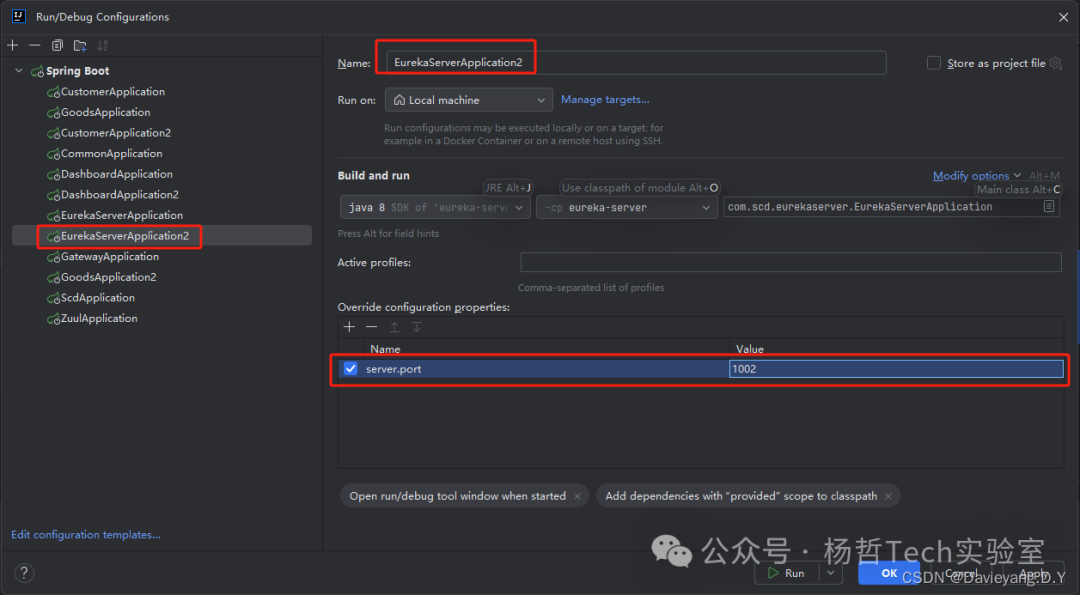Click the Copy Configuration icon
1080x595 pixels.
tap(57, 45)
